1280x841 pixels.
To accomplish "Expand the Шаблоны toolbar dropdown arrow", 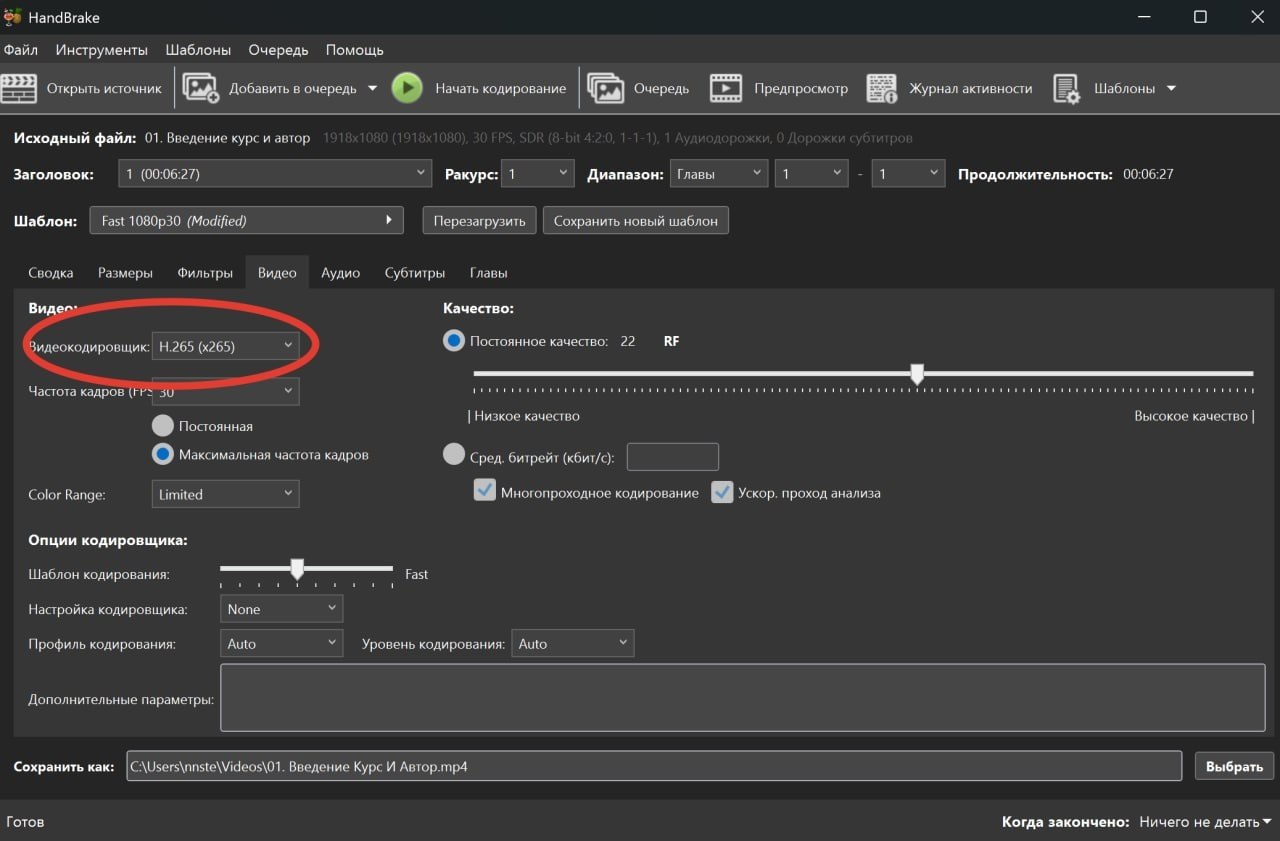I will point(1170,88).
